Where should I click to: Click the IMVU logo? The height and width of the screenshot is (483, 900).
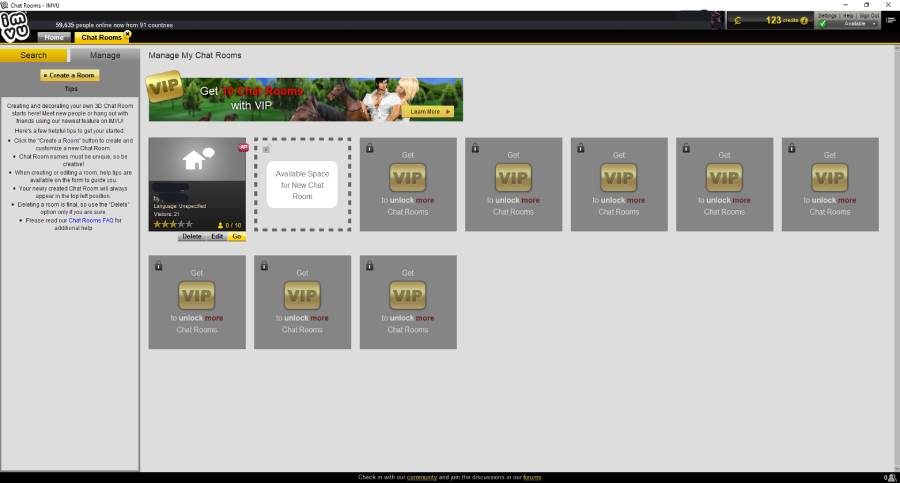pyautogui.click(x=14, y=27)
